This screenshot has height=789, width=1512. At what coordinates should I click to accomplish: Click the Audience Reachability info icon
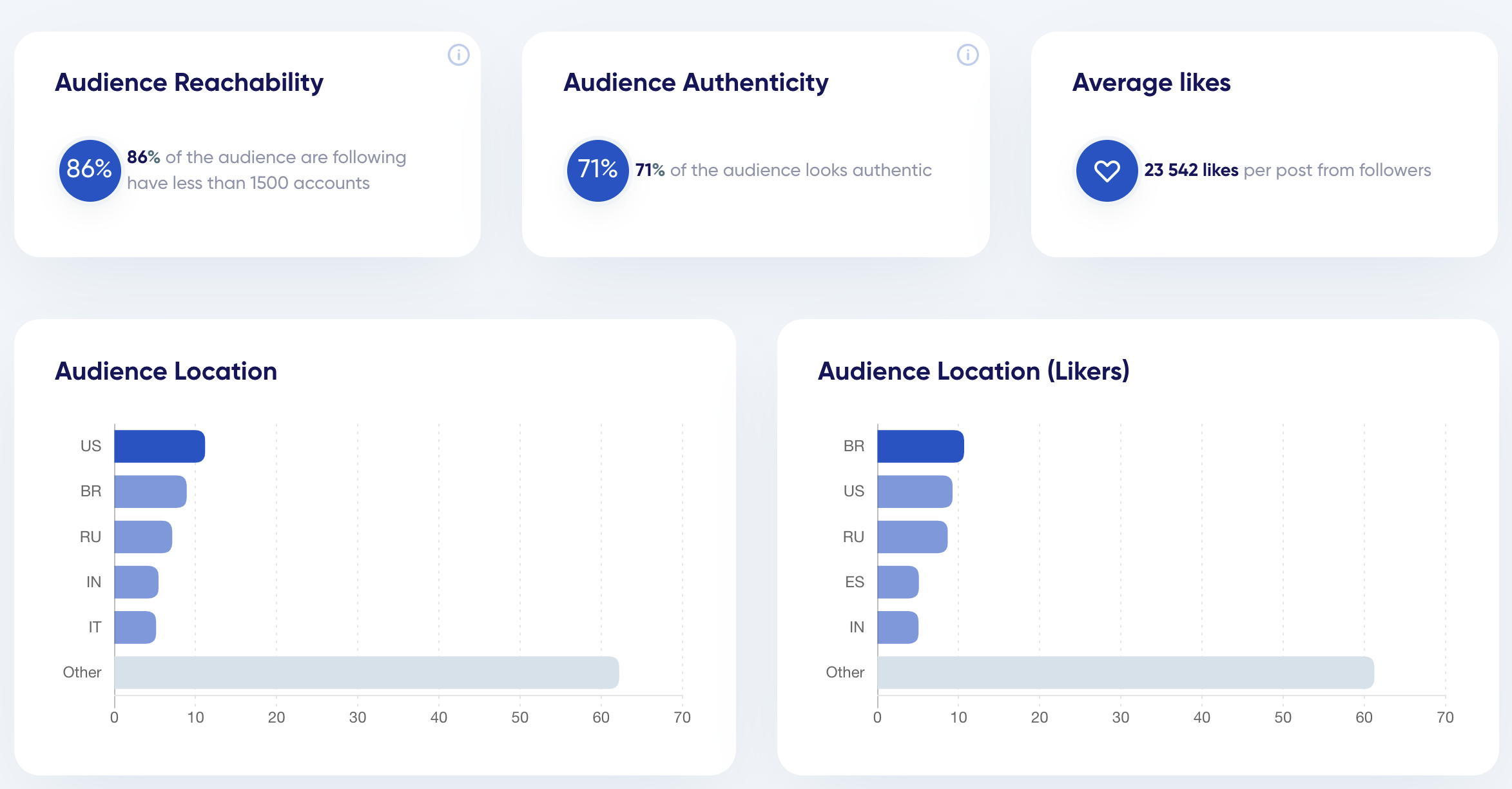coord(458,55)
